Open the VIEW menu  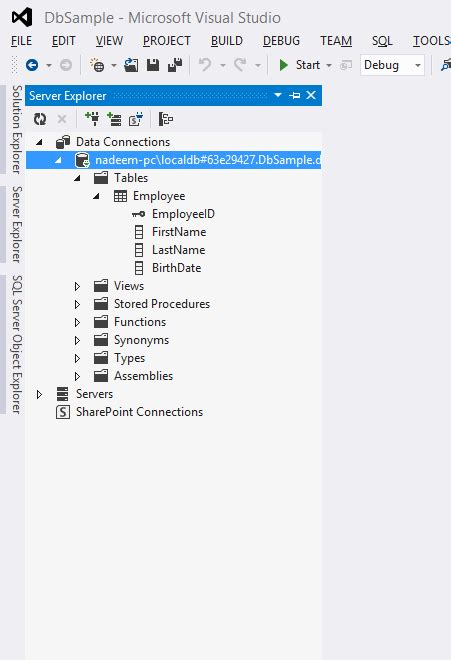(109, 41)
